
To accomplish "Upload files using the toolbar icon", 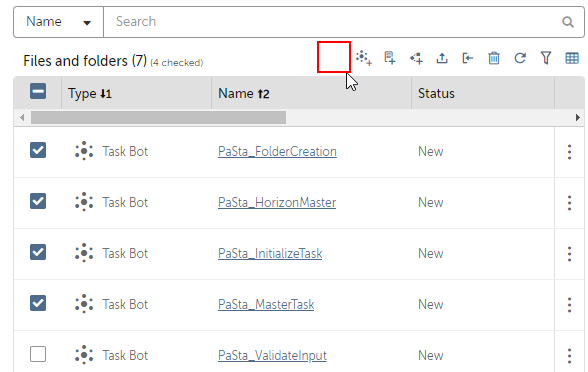I will click(442, 58).
